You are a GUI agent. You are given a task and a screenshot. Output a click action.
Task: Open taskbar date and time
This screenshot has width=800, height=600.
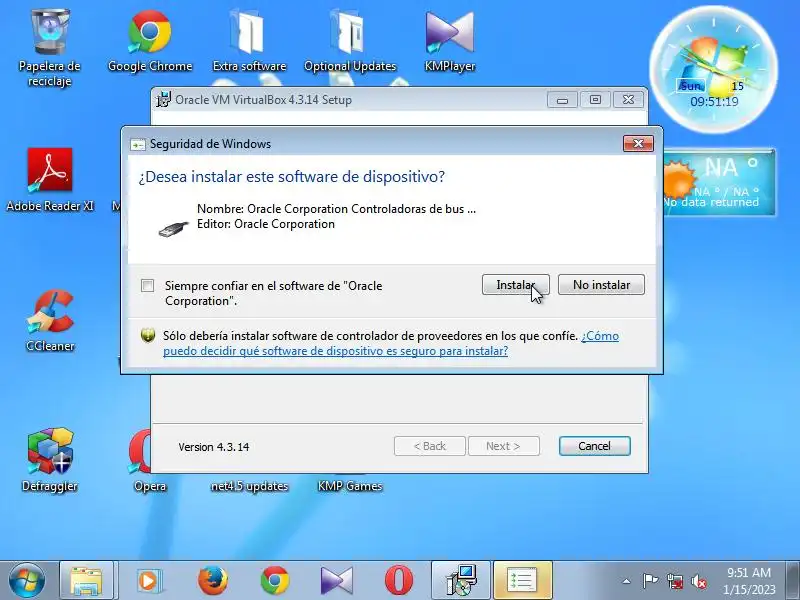[748, 581]
